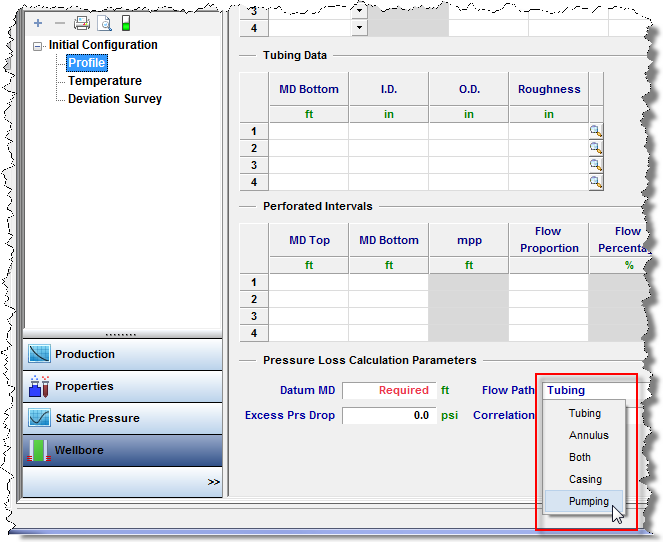Choose Annulus from Flow Path list
The width and height of the screenshot is (663, 542).
pos(588,435)
